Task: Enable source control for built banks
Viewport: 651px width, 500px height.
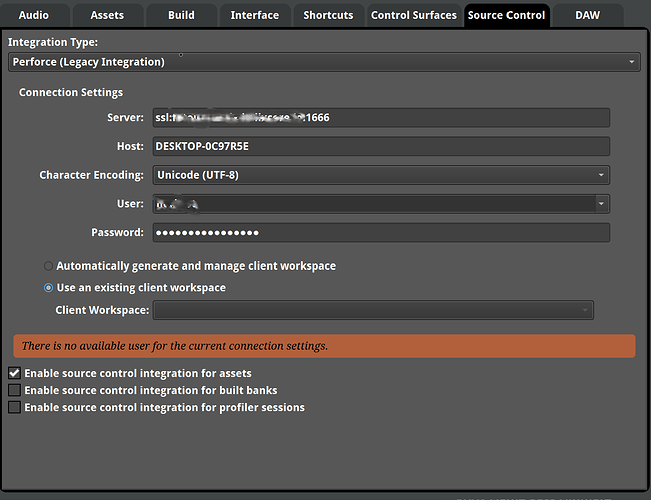Action: pos(14,390)
